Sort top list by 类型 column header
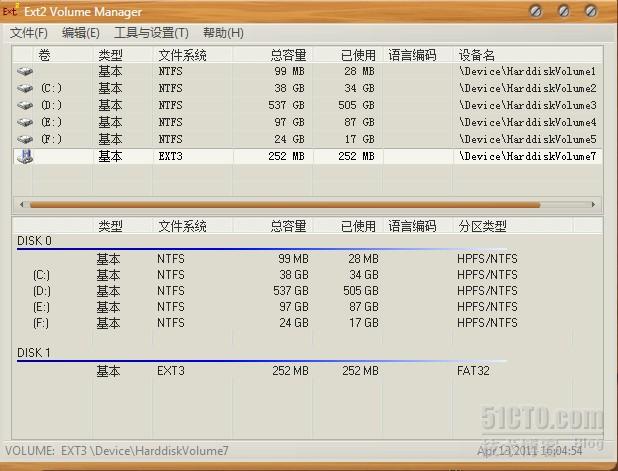Viewport: 618px width, 471px height. (x=123, y=55)
